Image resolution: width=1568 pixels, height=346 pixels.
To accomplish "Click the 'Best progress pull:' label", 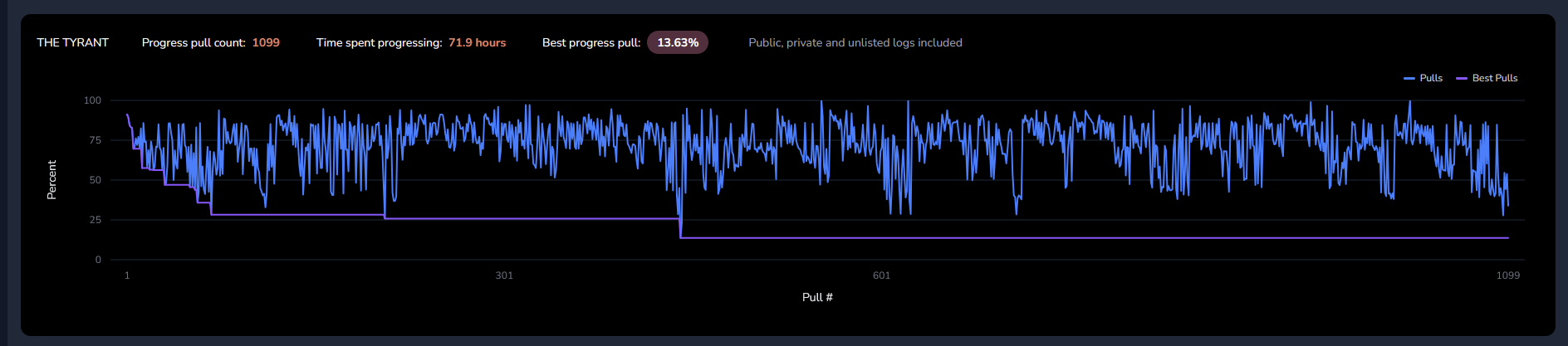I will pyautogui.click(x=591, y=42).
